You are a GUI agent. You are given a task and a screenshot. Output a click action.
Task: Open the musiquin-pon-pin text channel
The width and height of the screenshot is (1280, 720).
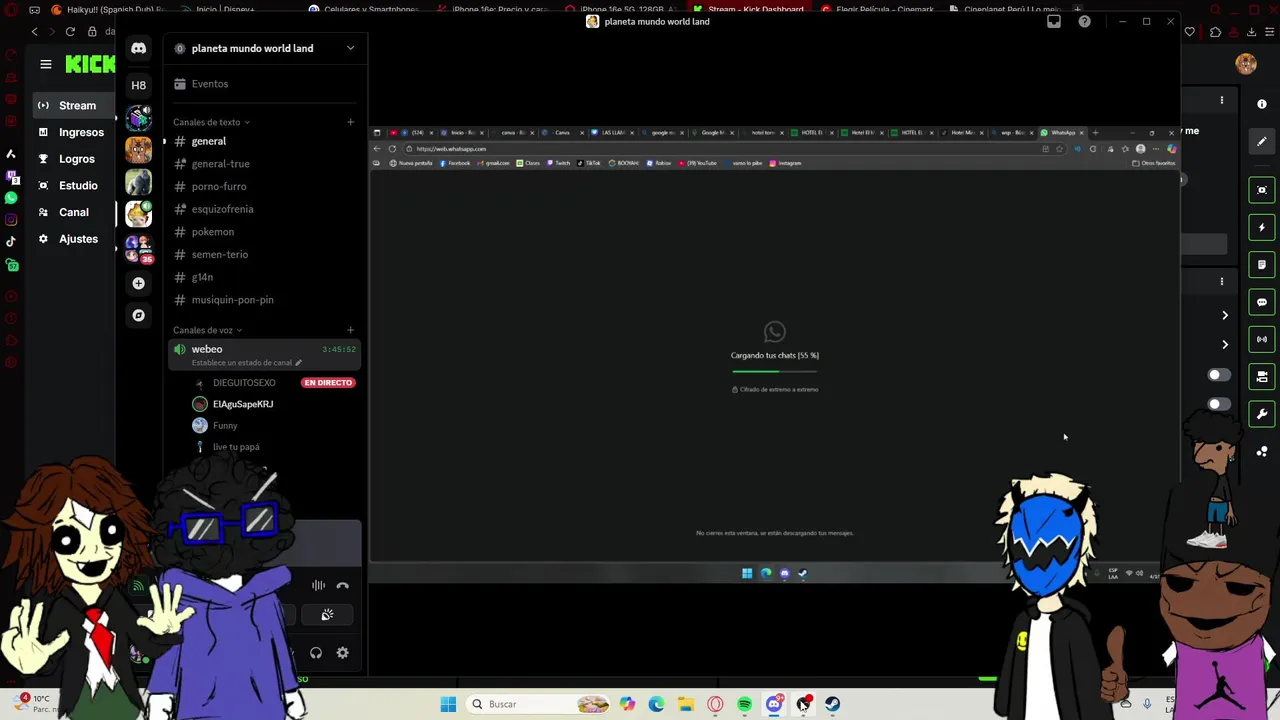[263, 300]
